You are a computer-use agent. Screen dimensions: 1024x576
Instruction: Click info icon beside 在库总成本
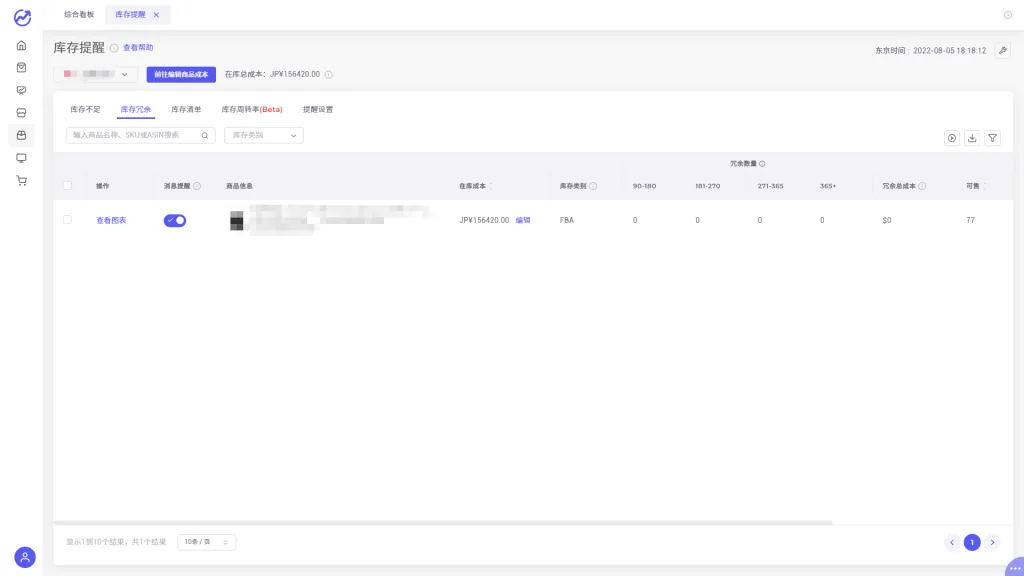[328, 74]
